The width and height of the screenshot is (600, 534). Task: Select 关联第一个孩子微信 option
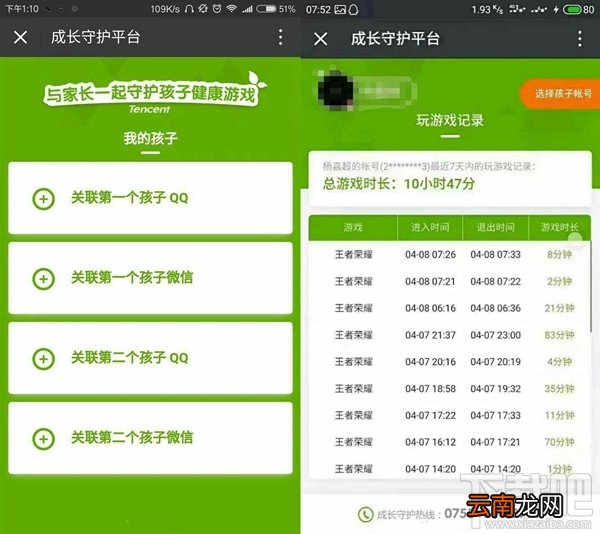pyautogui.click(x=150, y=278)
